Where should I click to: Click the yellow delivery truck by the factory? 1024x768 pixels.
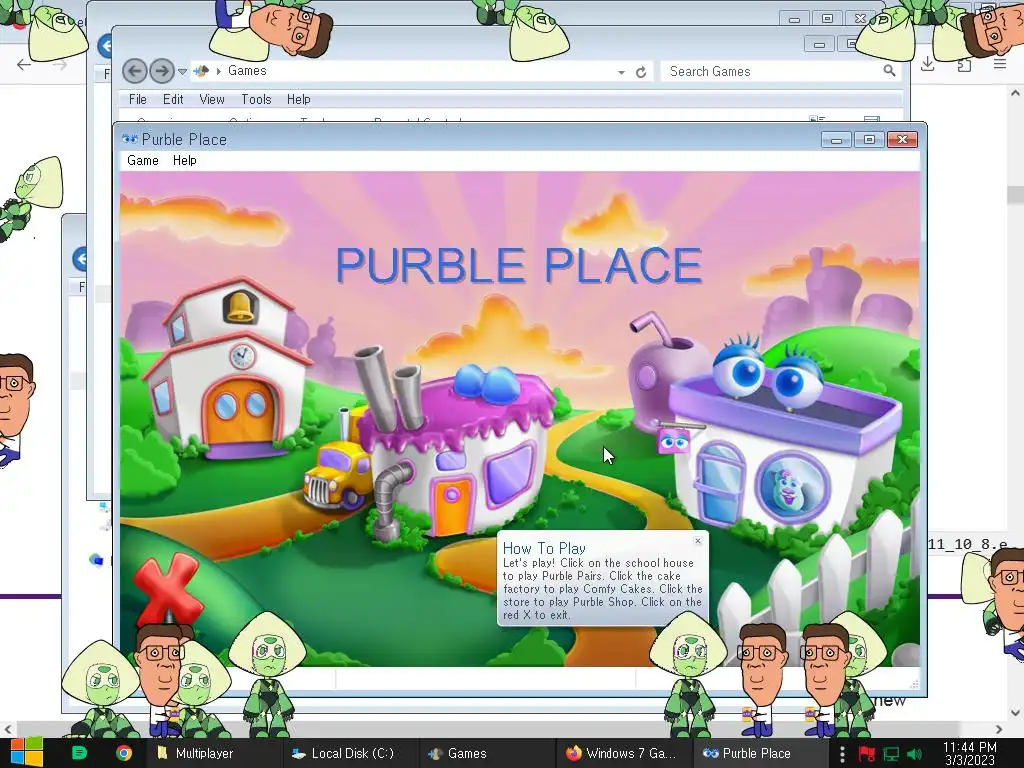338,475
